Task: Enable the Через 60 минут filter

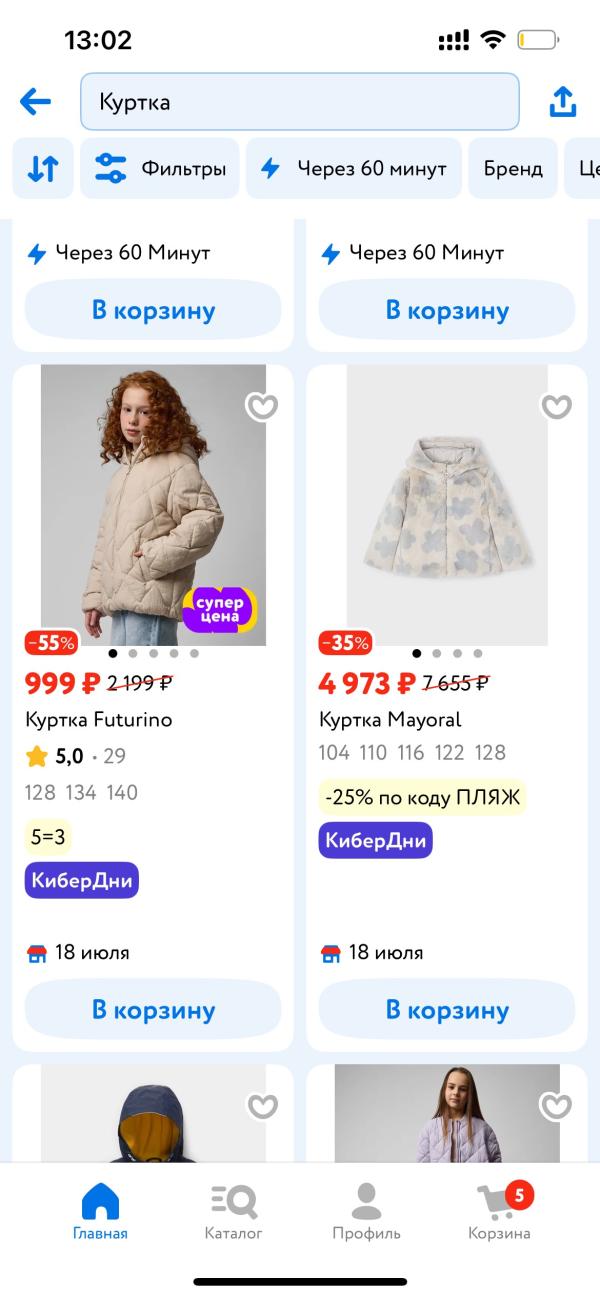Action: pos(354,169)
